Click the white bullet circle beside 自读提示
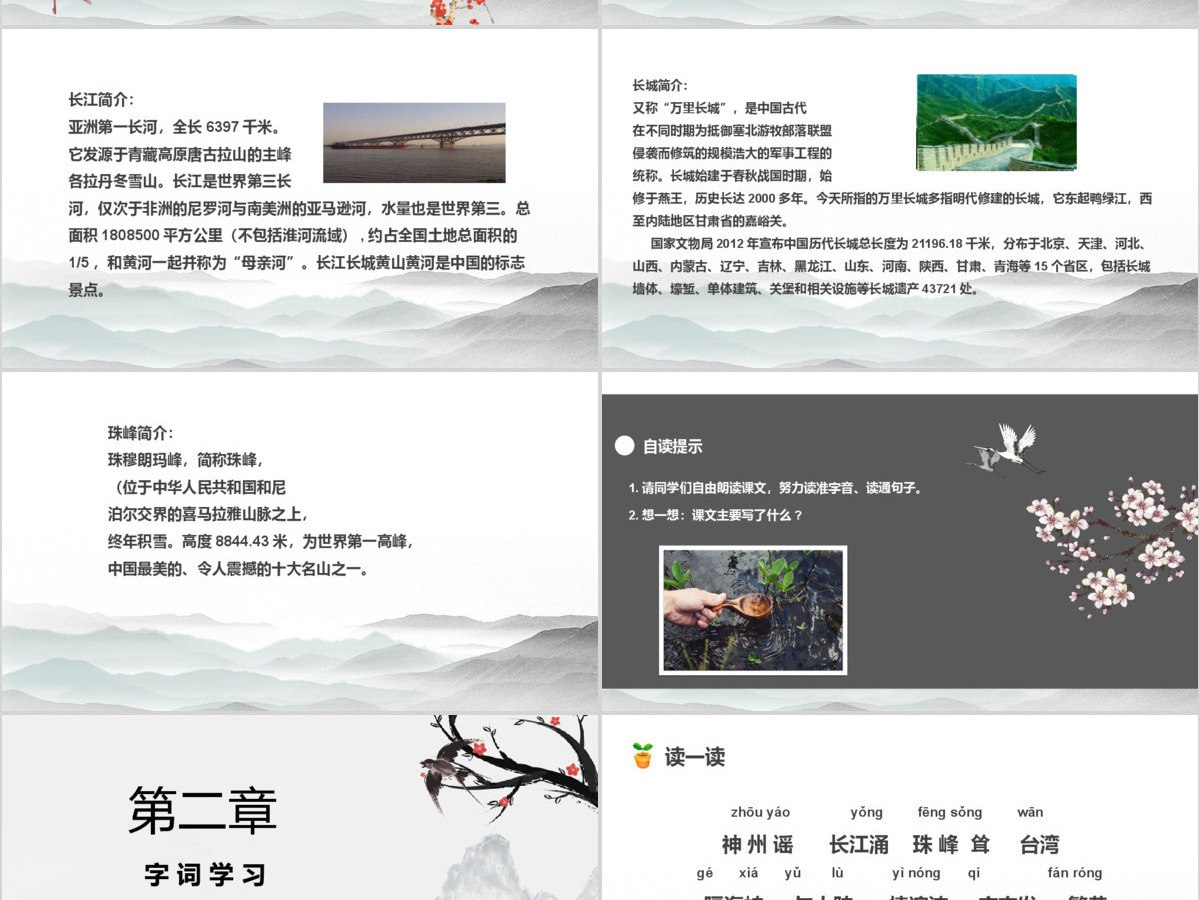1200x900 pixels. [624, 446]
